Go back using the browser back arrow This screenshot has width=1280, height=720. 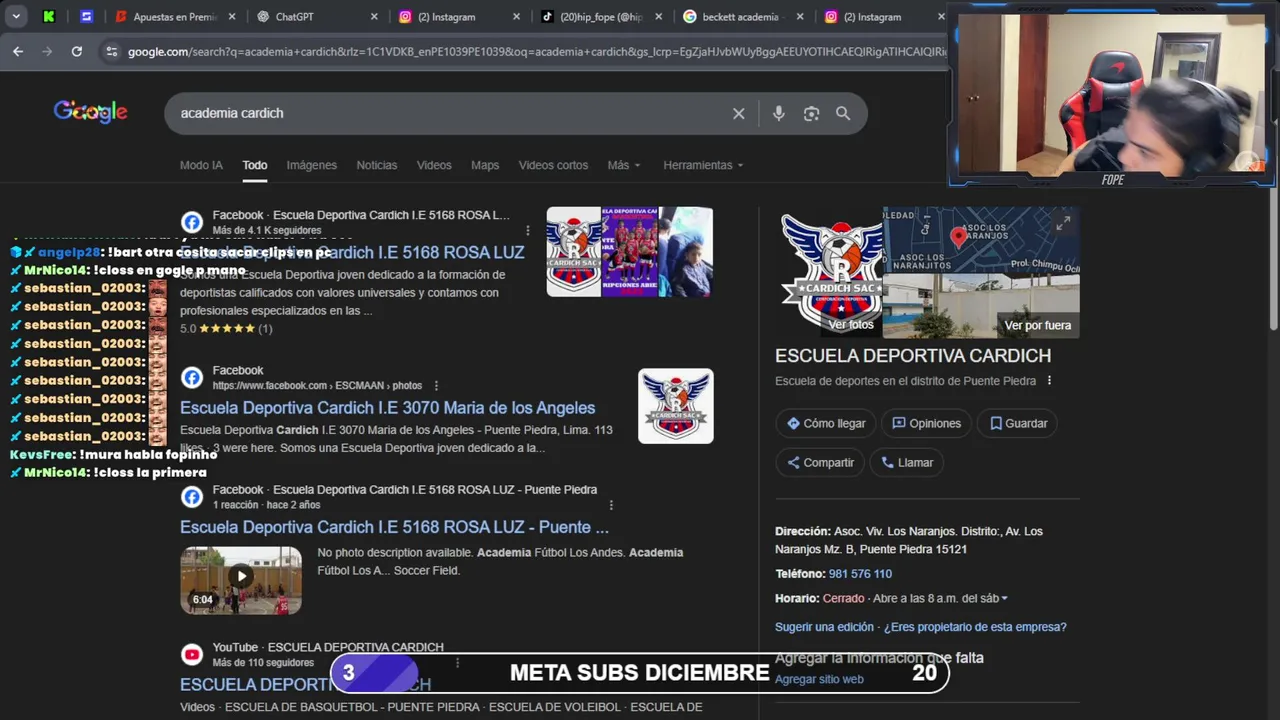(18, 51)
